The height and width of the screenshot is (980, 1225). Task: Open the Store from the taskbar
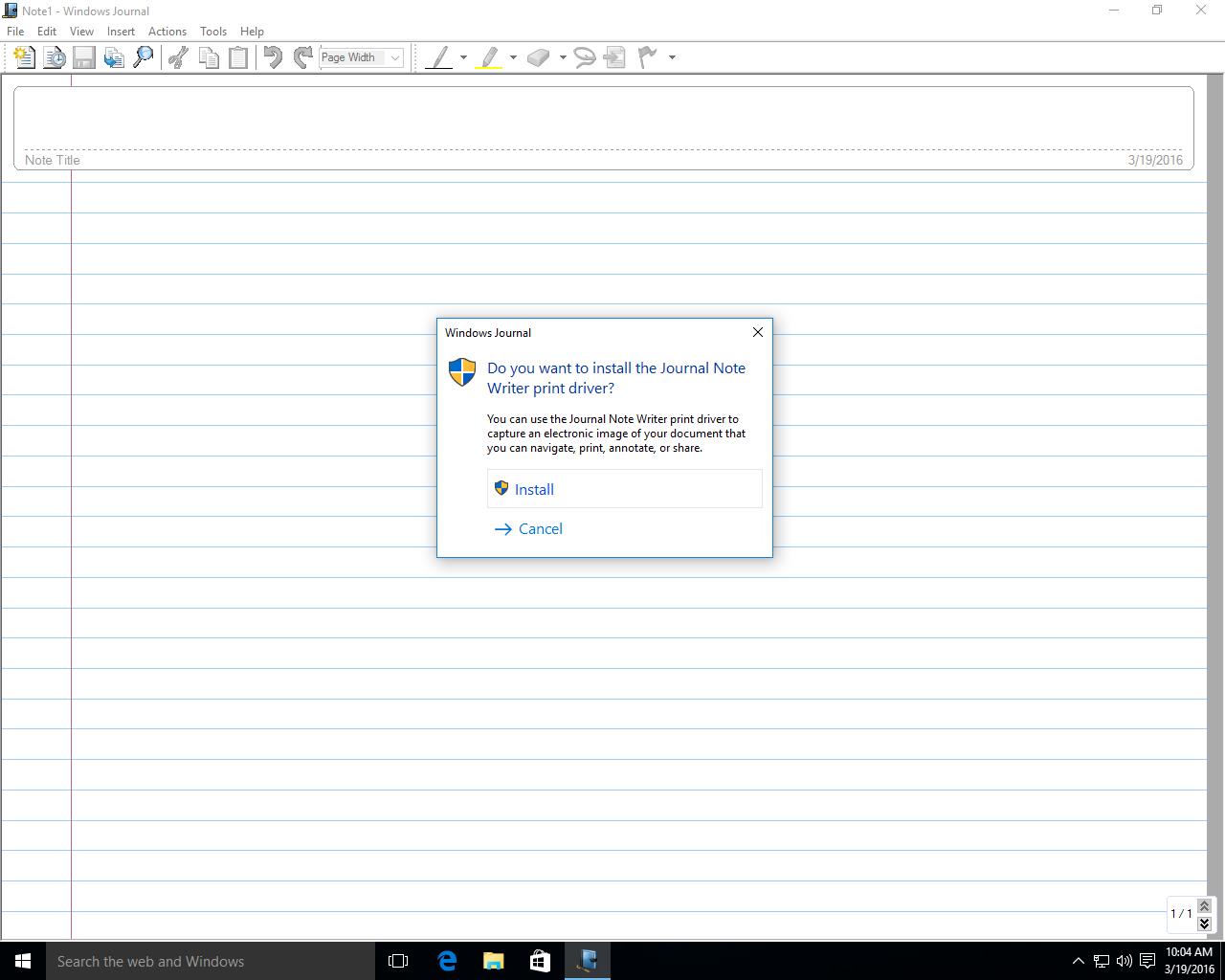540,961
